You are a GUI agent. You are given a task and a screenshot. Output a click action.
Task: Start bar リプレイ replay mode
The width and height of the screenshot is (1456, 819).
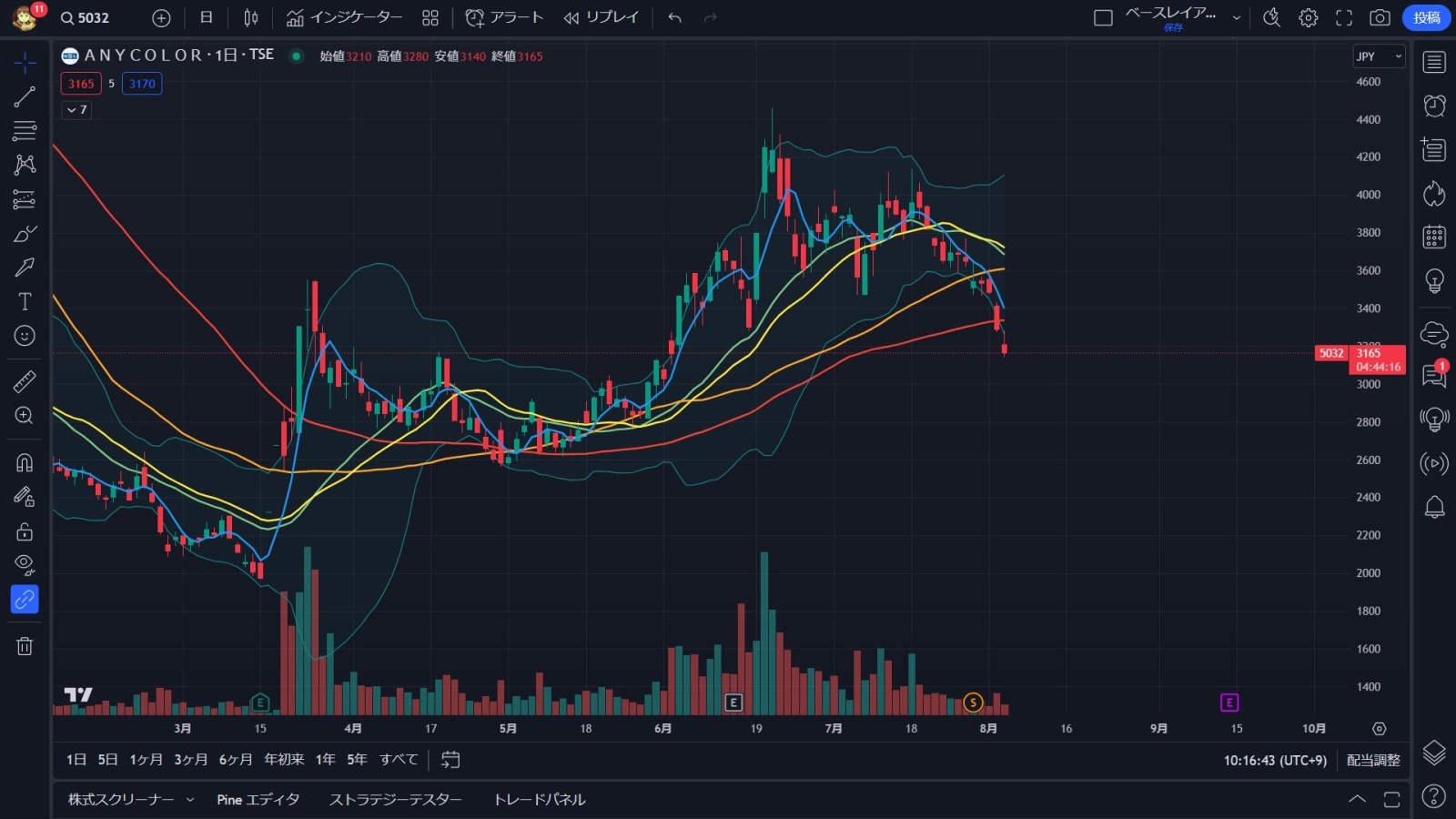tap(601, 17)
